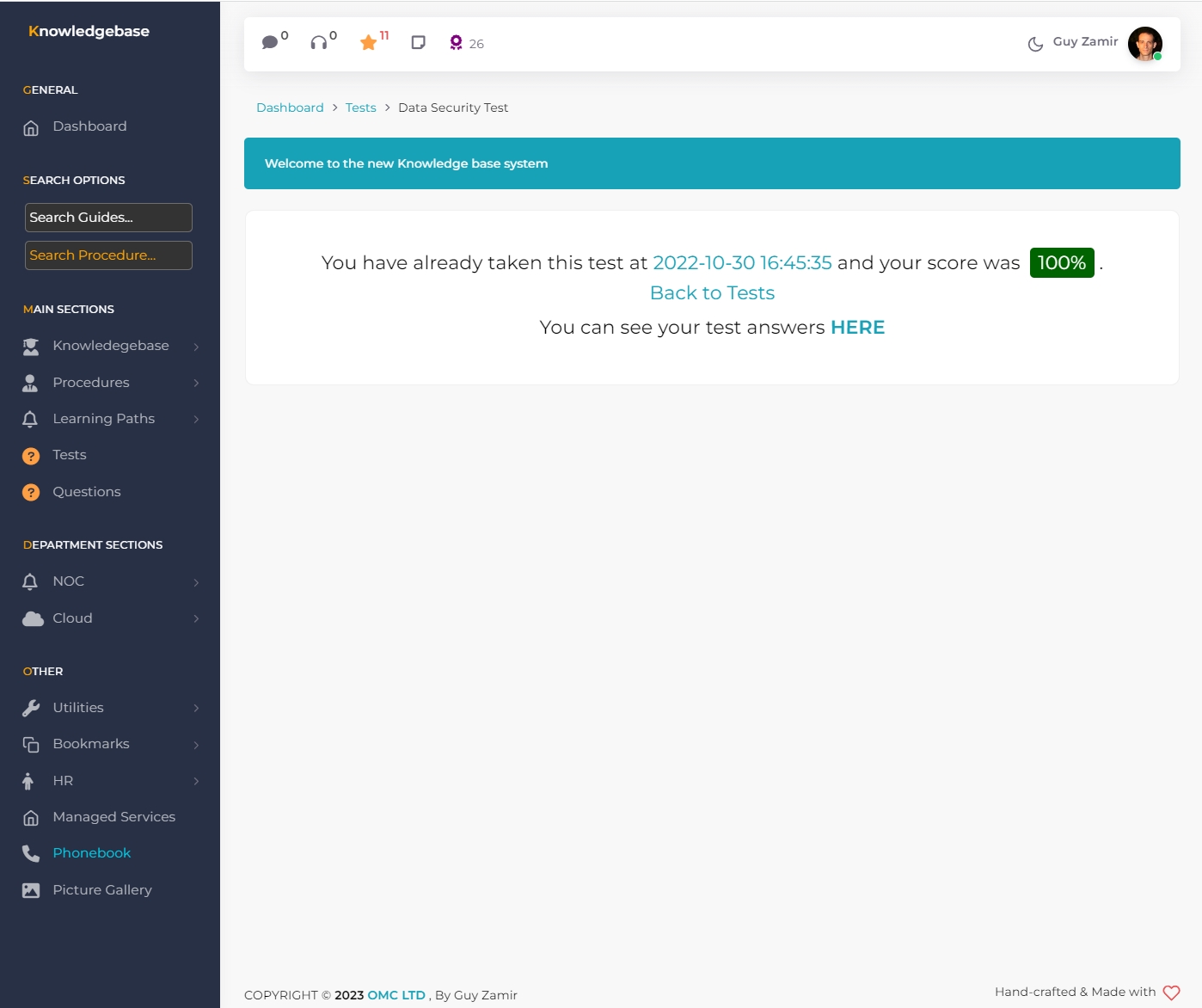Click the Picture Gallery image icon
This screenshot has width=1202, height=1008.
pyautogui.click(x=31, y=891)
